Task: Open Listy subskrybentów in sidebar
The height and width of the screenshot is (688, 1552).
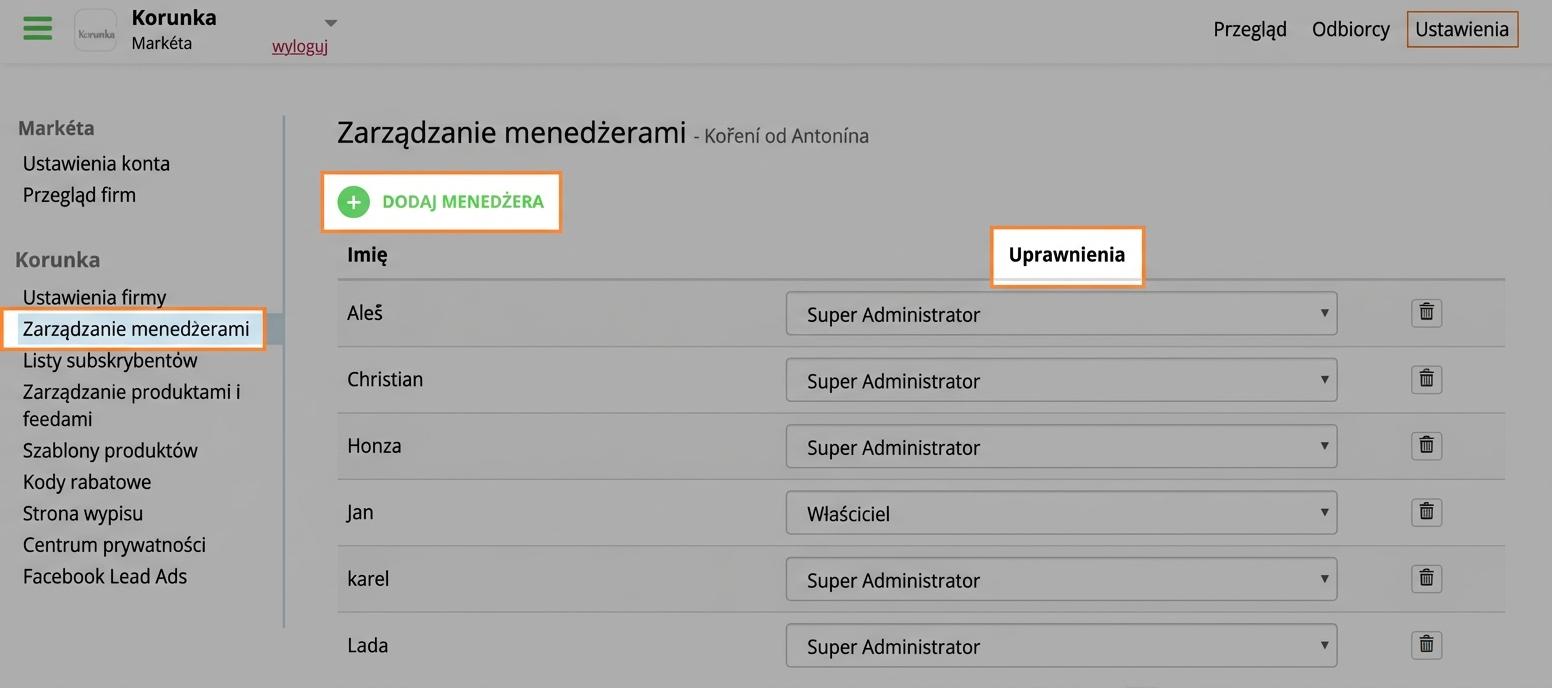Action: (110, 360)
